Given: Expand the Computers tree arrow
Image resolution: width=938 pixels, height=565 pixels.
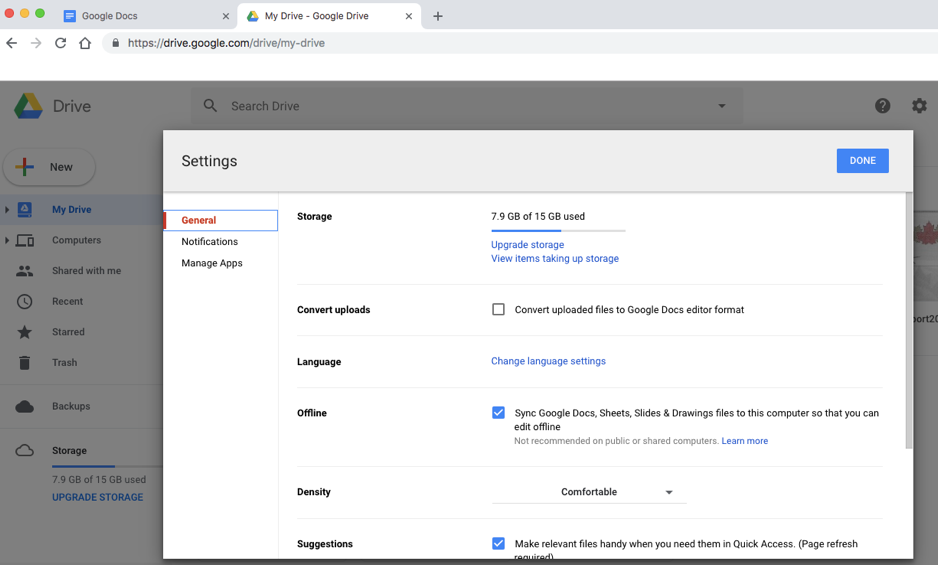Looking at the screenshot, I should pyautogui.click(x=7, y=240).
